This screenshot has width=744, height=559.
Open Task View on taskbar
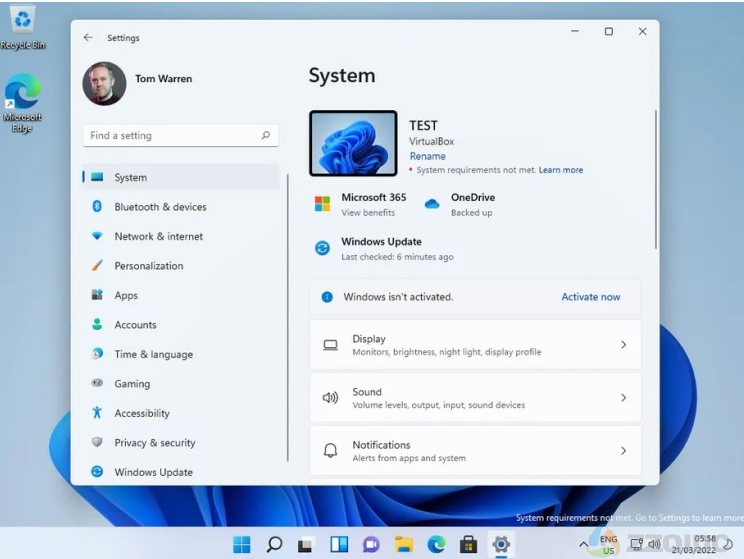click(x=307, y=545)
